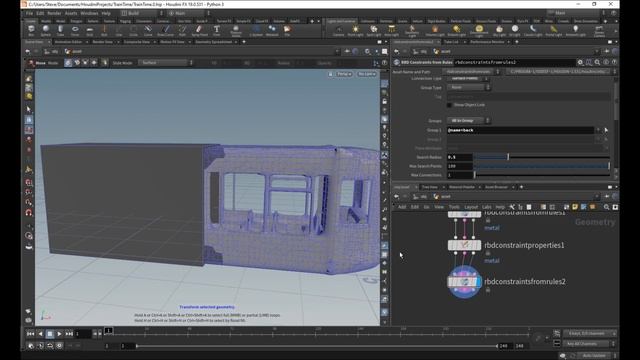The width and height of the screenshot is (640, 360).
Task: Select the File shelf tool
Action: [x=287, y=30]
